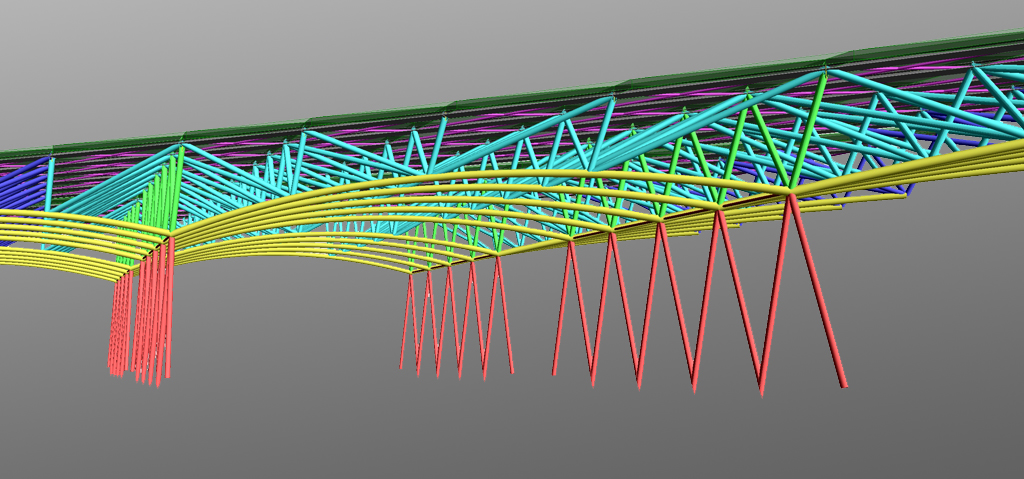Image resolution: width=1024 pixels, height=479 pixels.
Task: Select the rightmost red V-strut's right leg
Action: click(818, 290)
